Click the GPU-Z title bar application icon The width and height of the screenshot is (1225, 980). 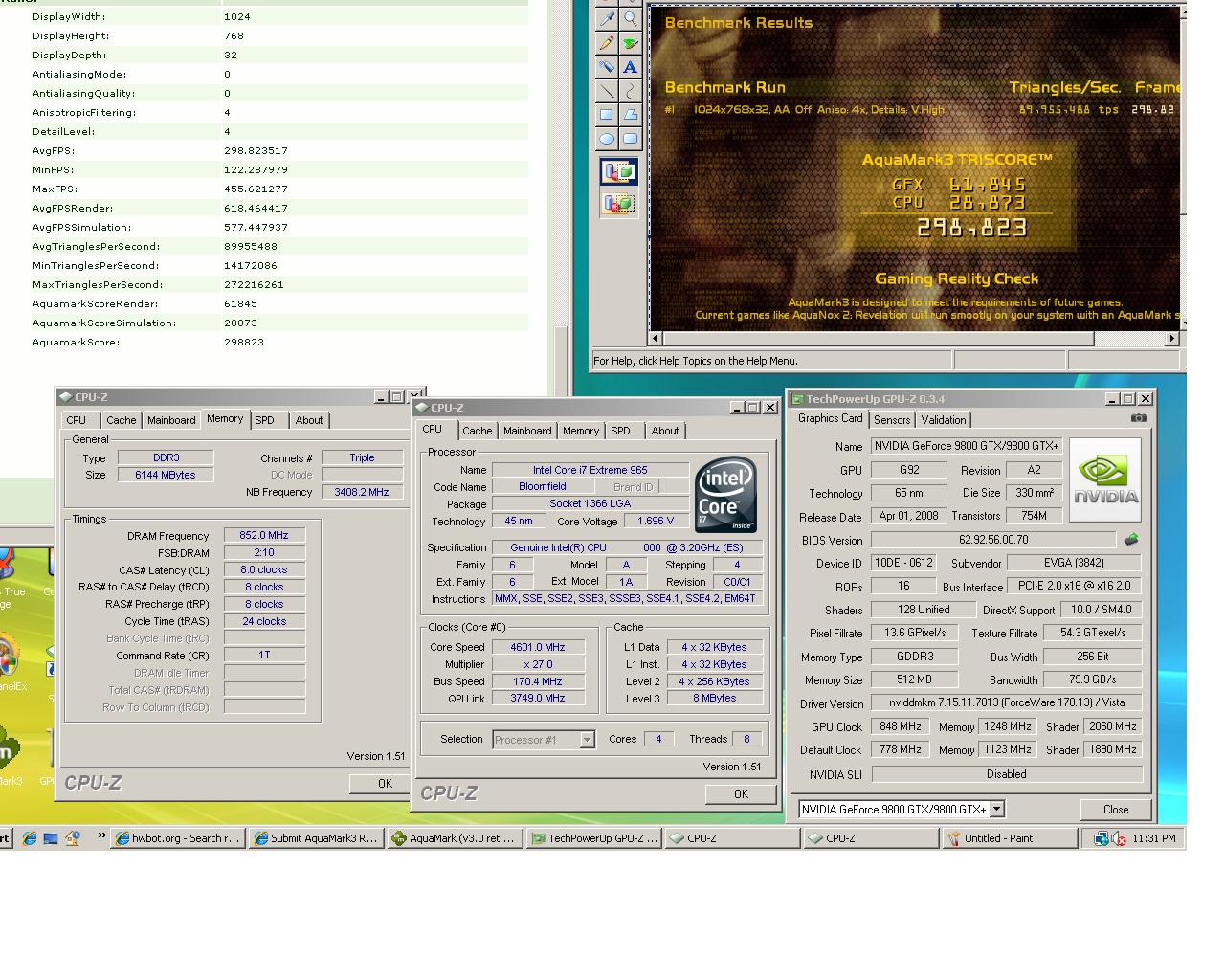797,399
